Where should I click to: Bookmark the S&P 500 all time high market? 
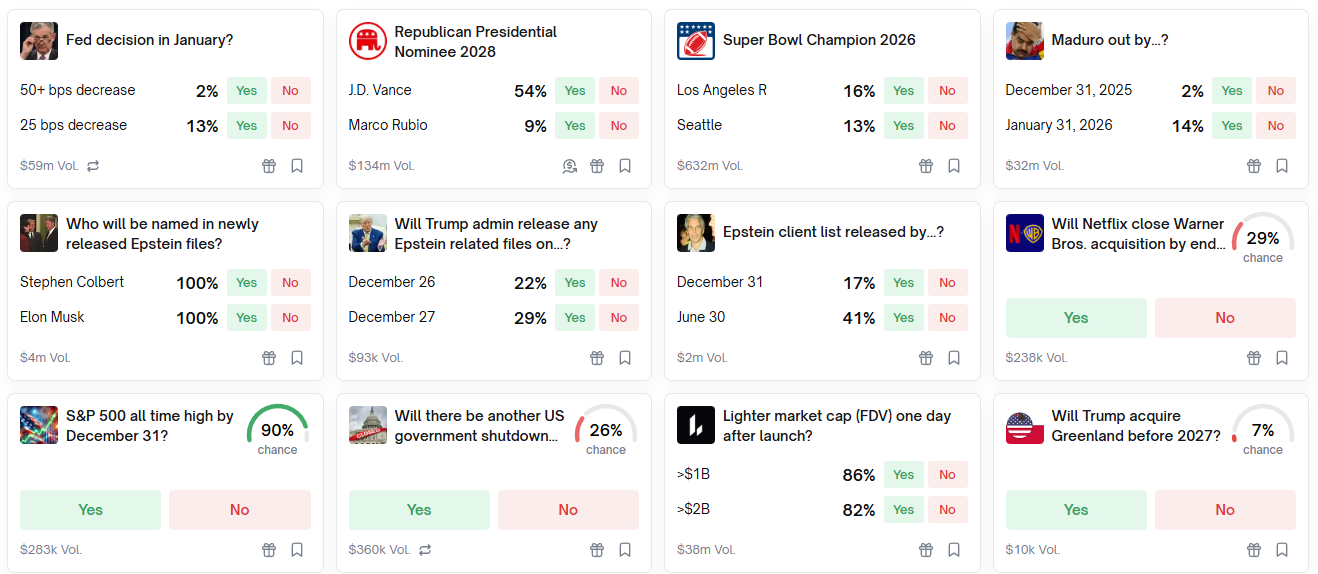[x=297, y=550]
